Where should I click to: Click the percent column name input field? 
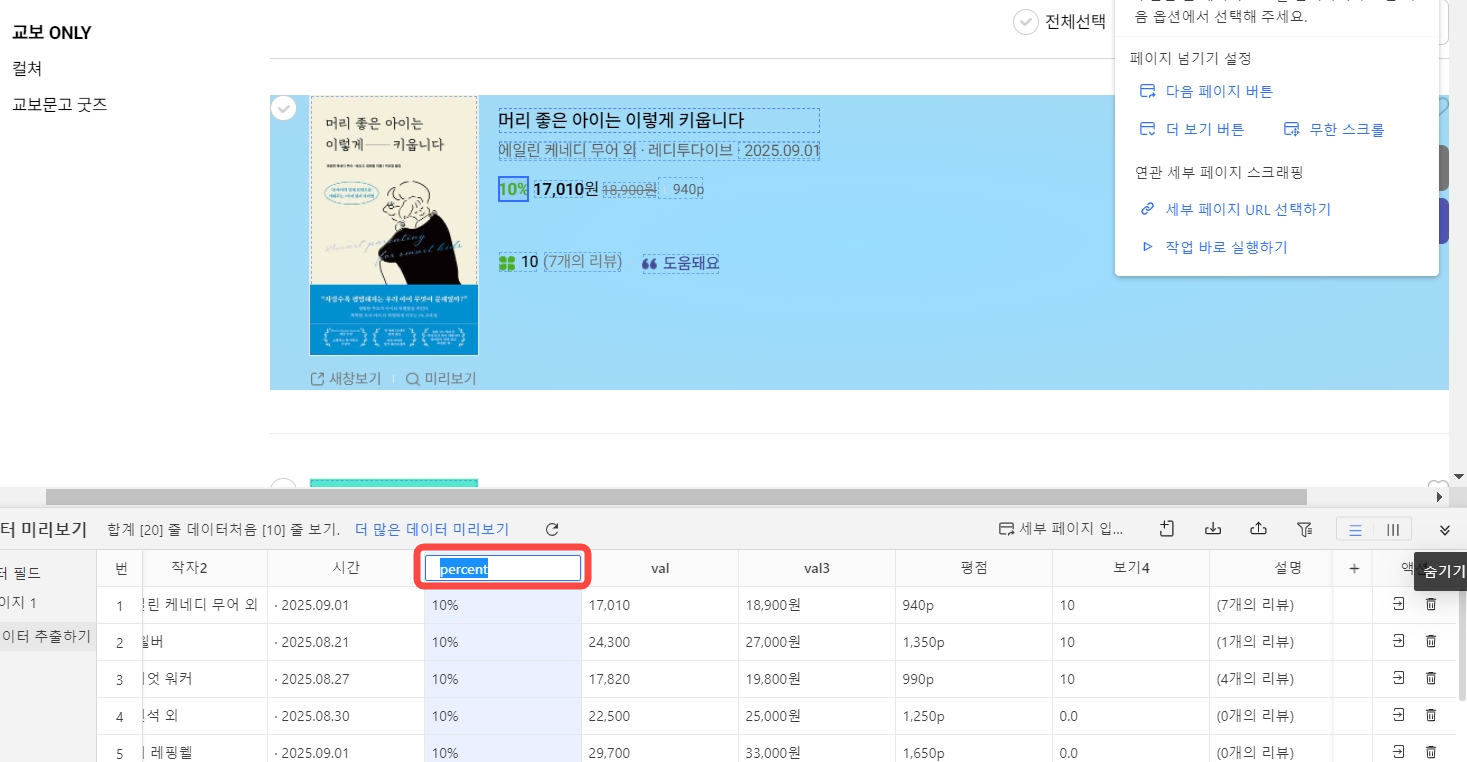503,568
